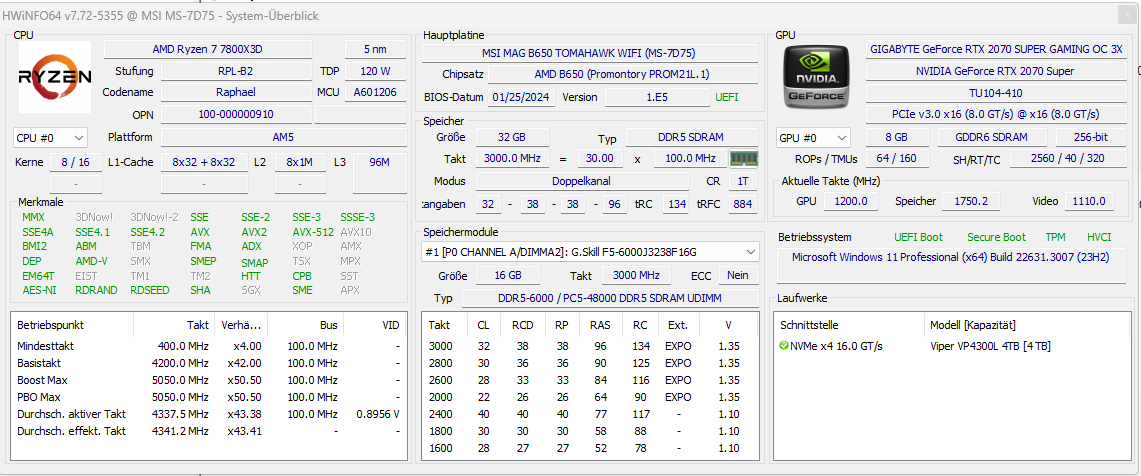The height and width of the screenshot is (476, 1141).
Task: Click the green check icon beside NVMe x4
Action: click(784, 346)
